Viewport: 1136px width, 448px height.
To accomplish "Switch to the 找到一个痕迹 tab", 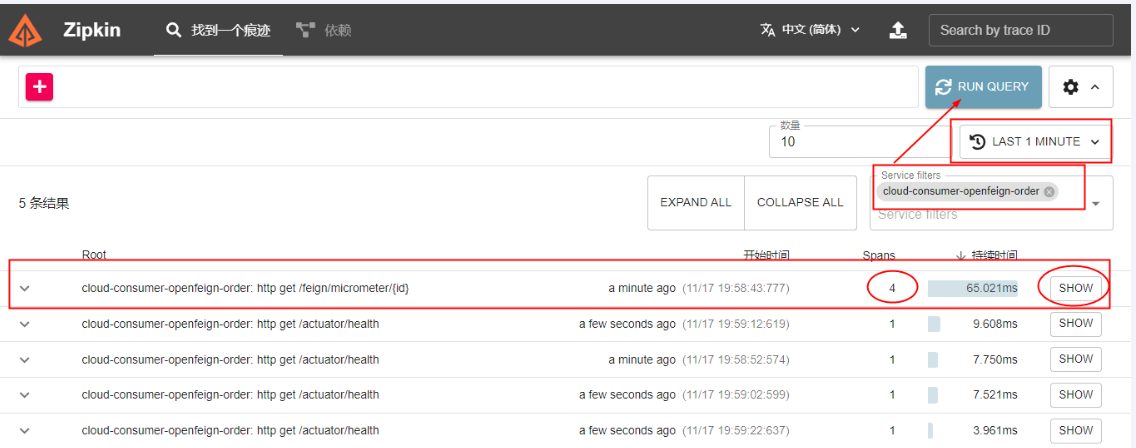I will coord(218,30).
